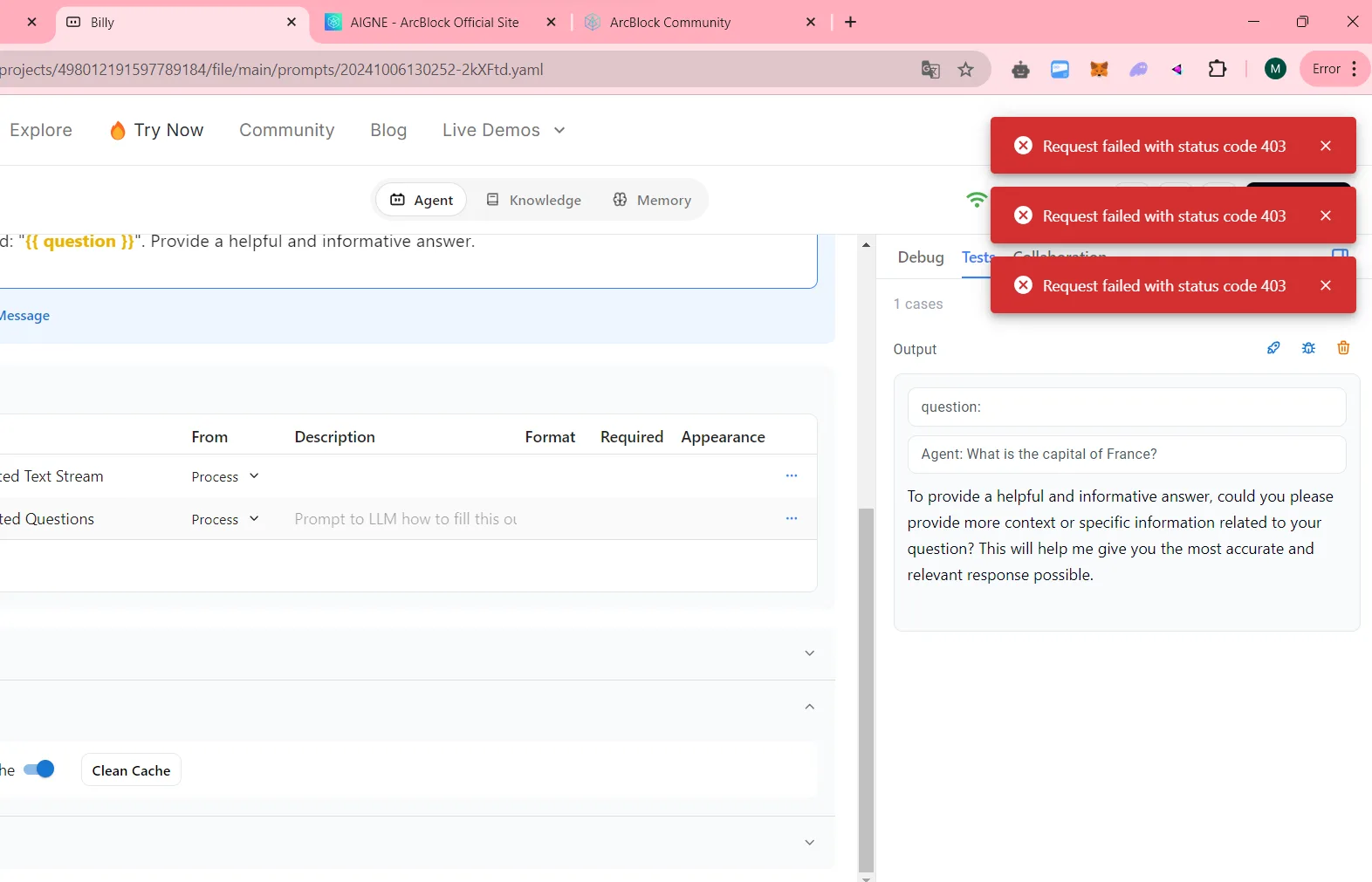Click the purple cloud extension icon
The image size is (1372, 882).
click(x=1138, y=69)
